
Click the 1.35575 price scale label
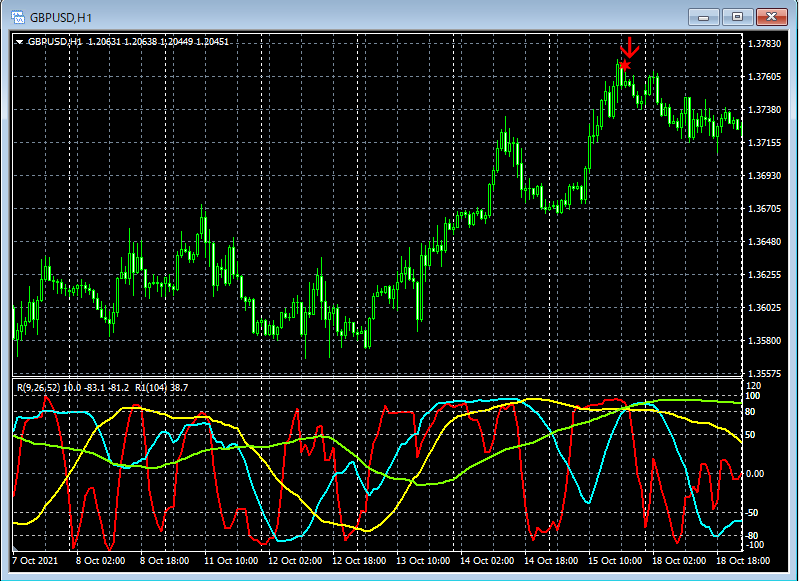[x=764, y=373]
